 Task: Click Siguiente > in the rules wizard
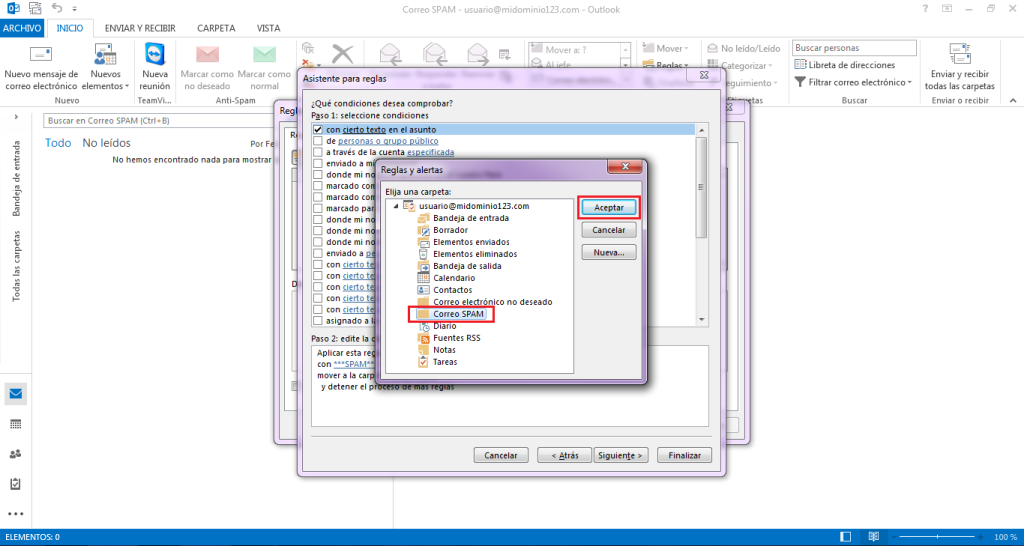tap(620, 455)
